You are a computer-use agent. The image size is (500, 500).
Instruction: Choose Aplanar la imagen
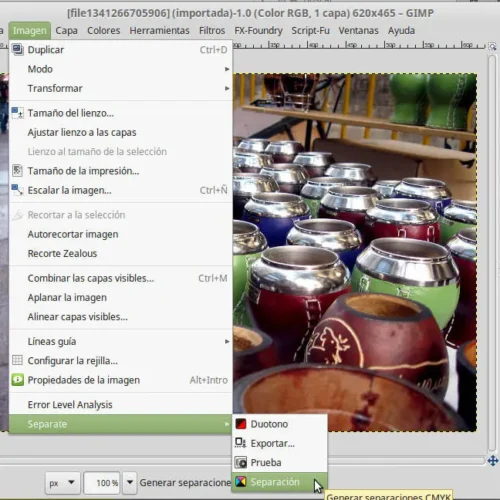[120, 297]
